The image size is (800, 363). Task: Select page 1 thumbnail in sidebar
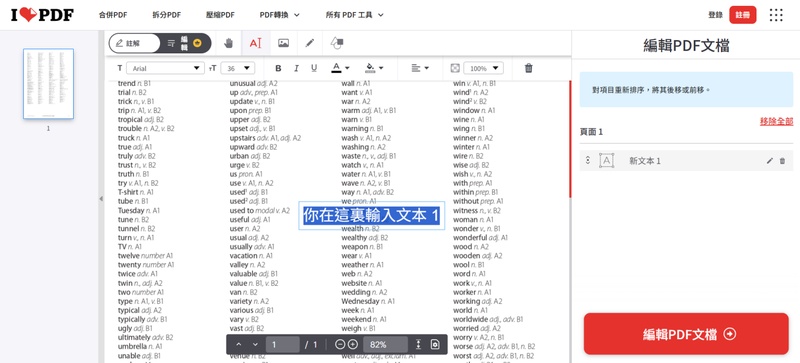[x=48, y=84]
